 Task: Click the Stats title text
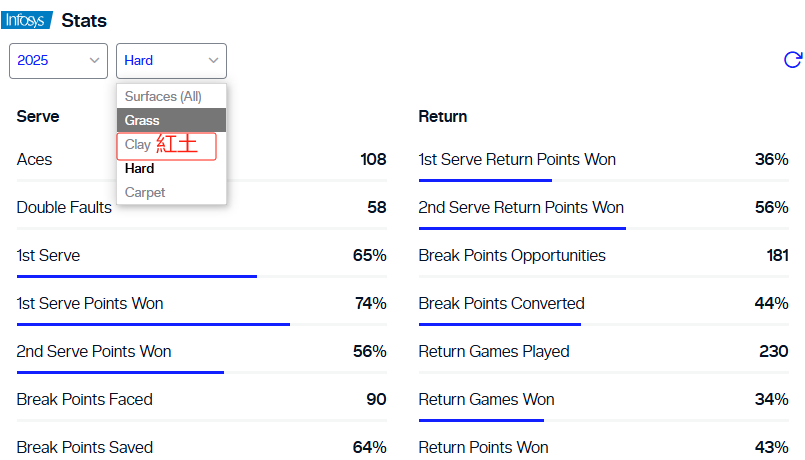[84, 21]
